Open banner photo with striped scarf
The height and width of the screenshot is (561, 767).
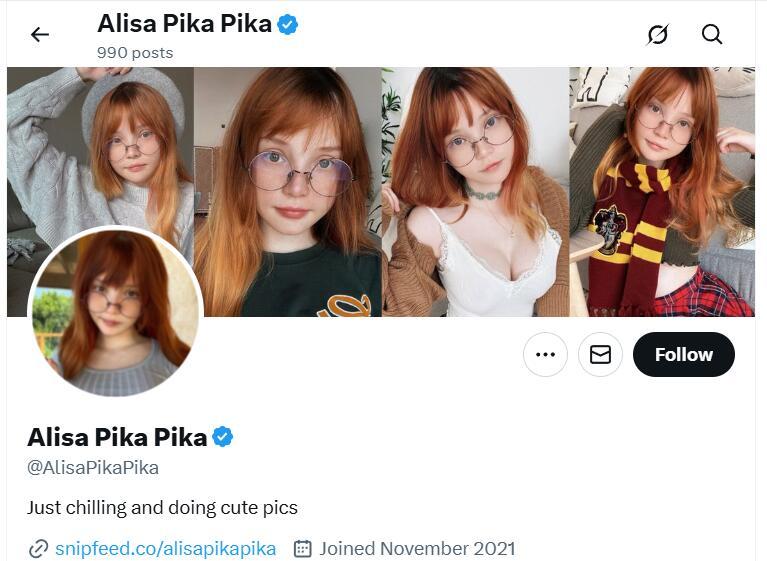662,192
